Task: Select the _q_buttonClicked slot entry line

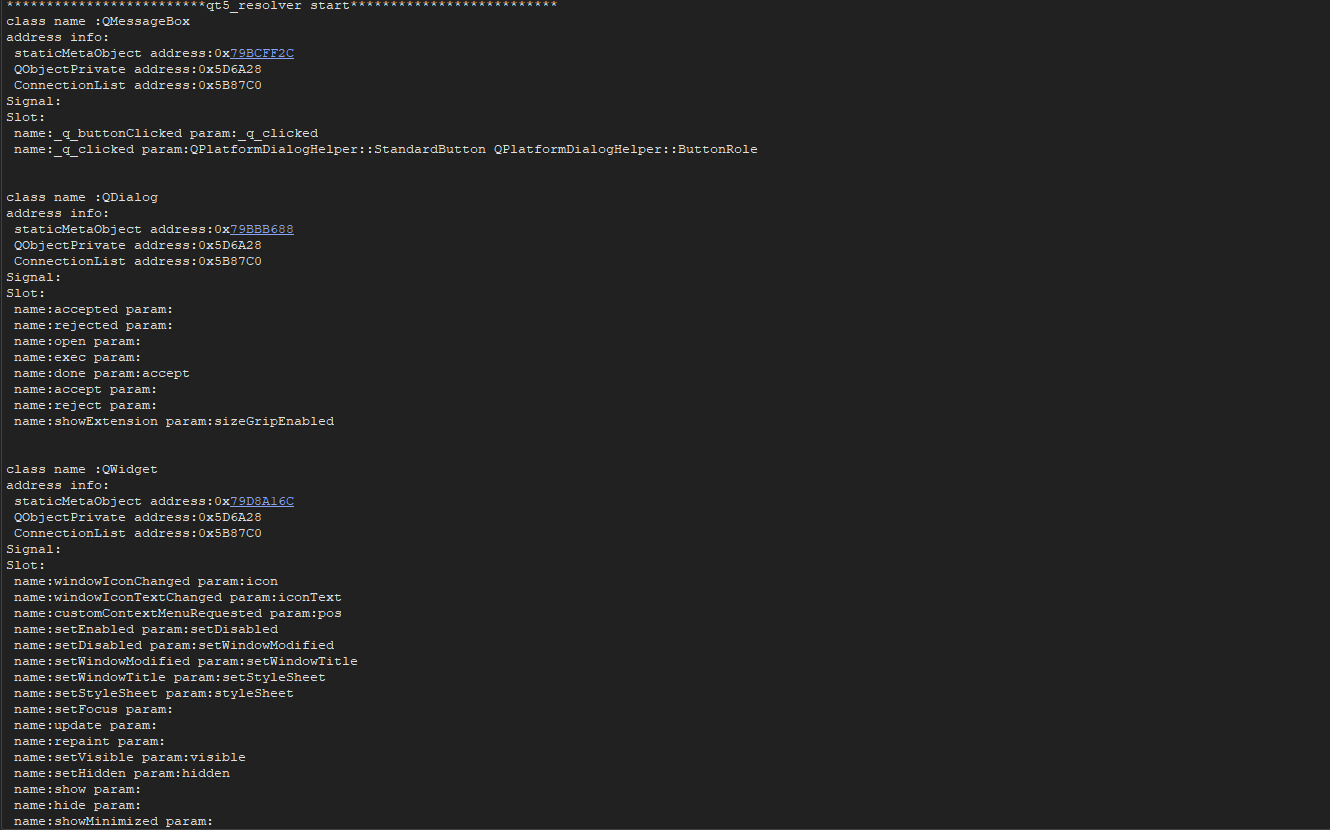Action: [166, 133]
